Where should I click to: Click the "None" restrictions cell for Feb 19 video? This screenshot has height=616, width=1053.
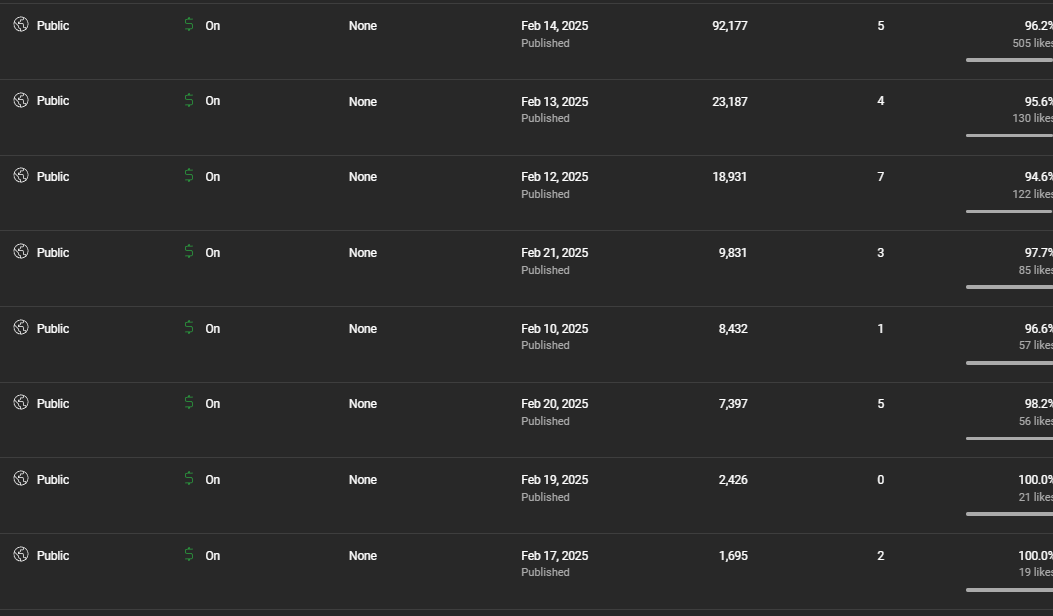click(x=363, y=480)
